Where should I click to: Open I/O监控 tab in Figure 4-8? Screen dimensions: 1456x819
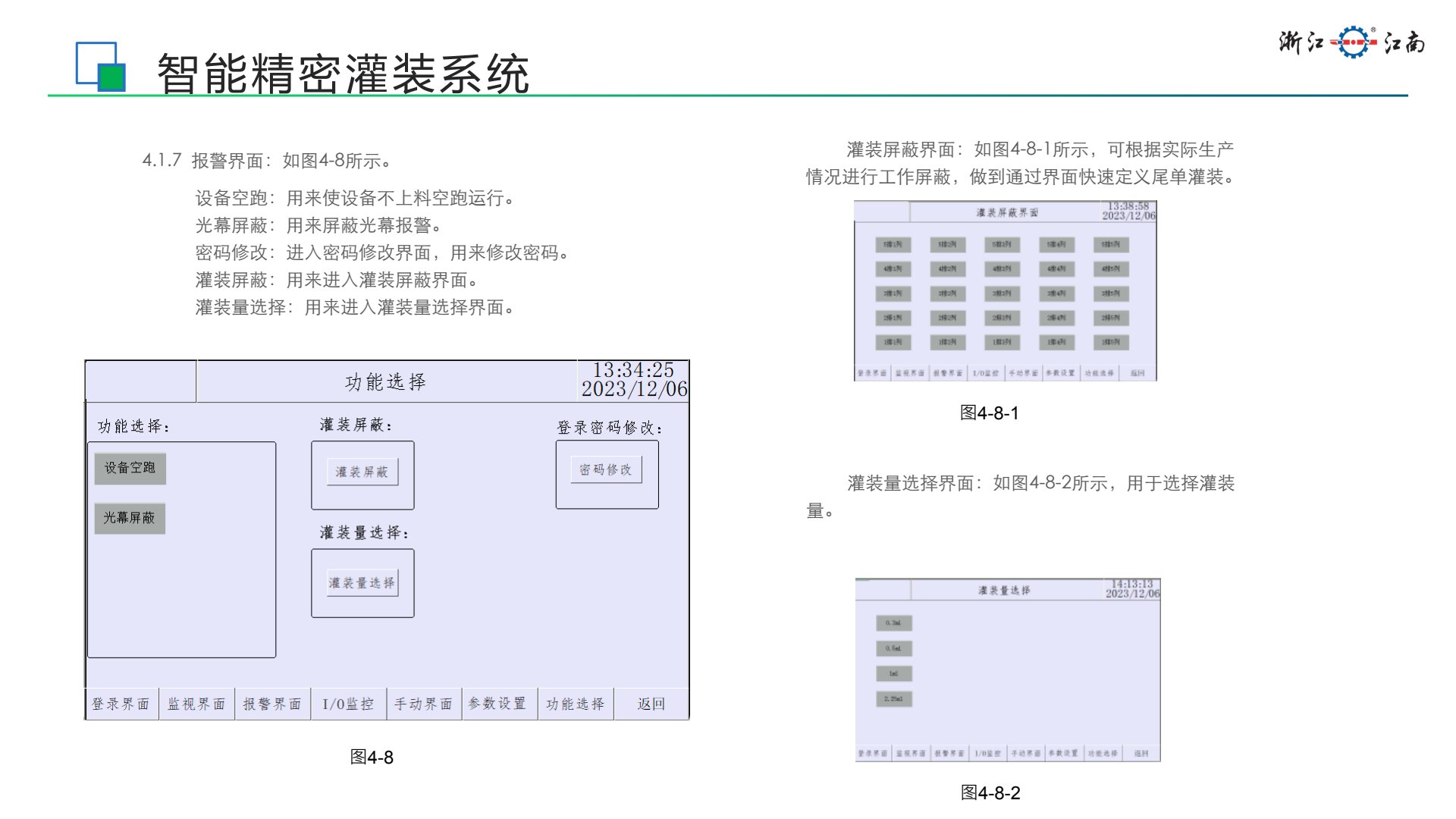(x=348, y=704)
